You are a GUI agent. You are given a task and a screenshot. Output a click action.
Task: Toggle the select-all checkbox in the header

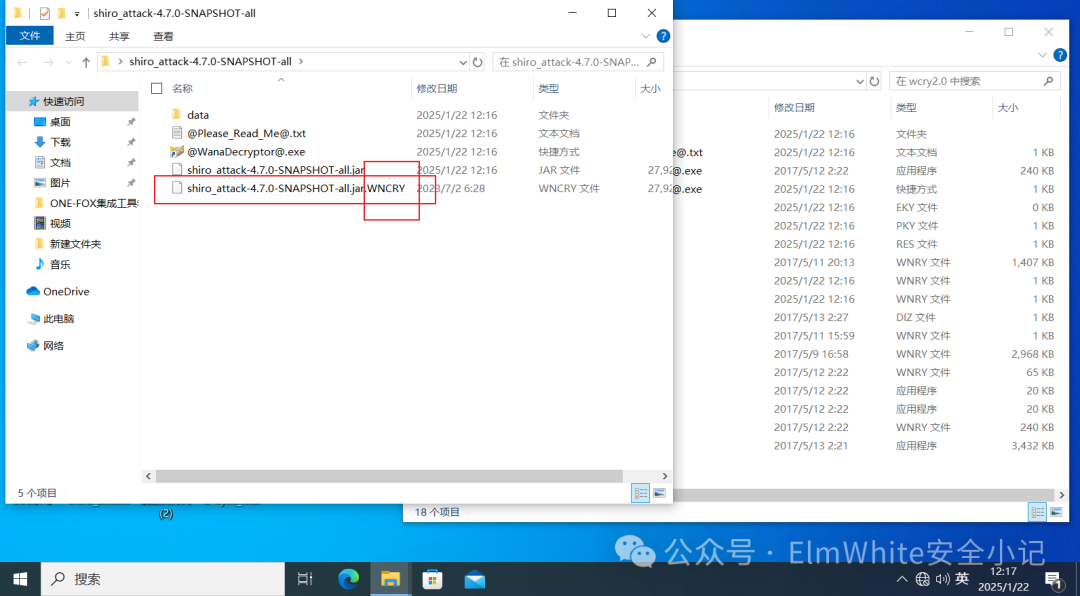click(156, 88)
